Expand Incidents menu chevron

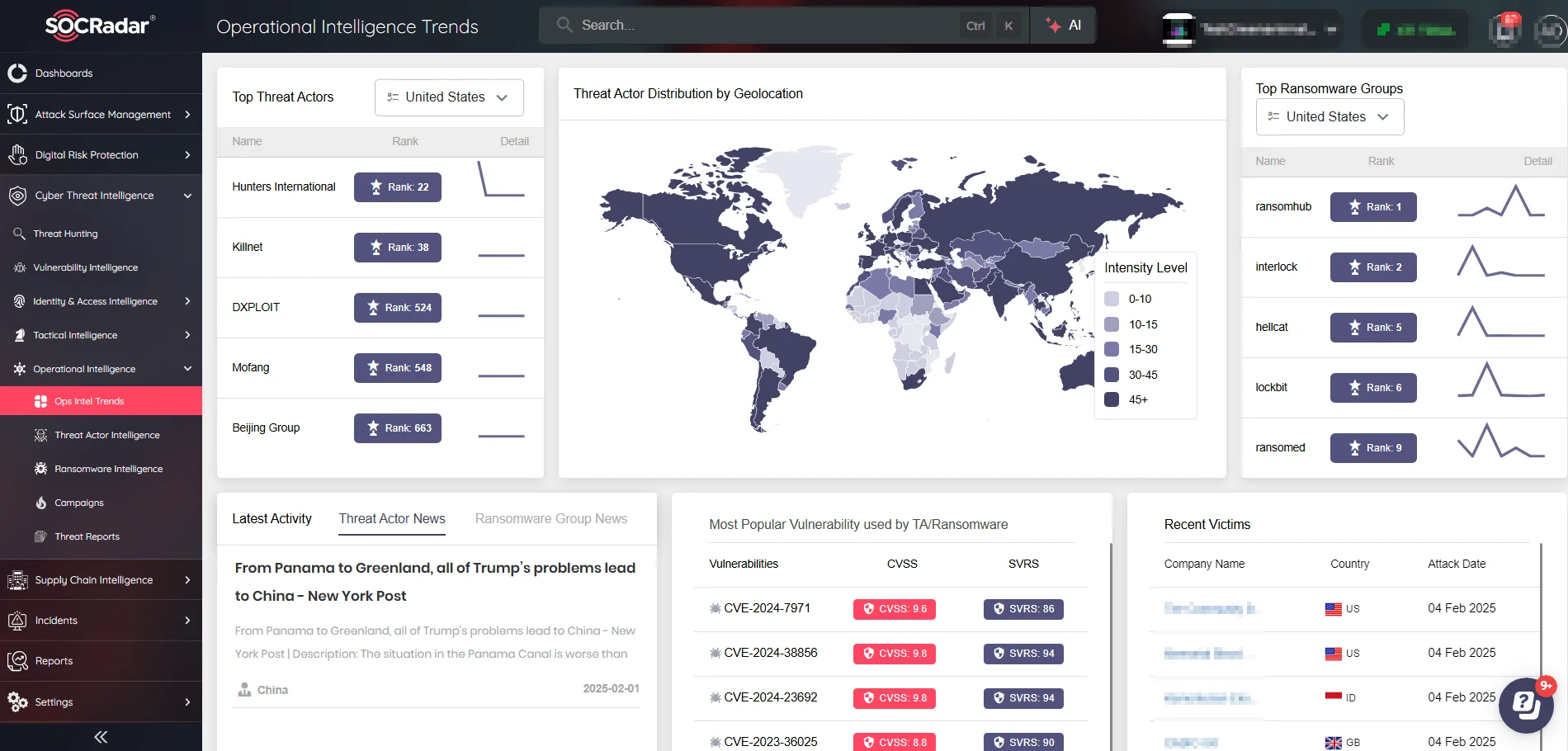click(x=187, y=621)
